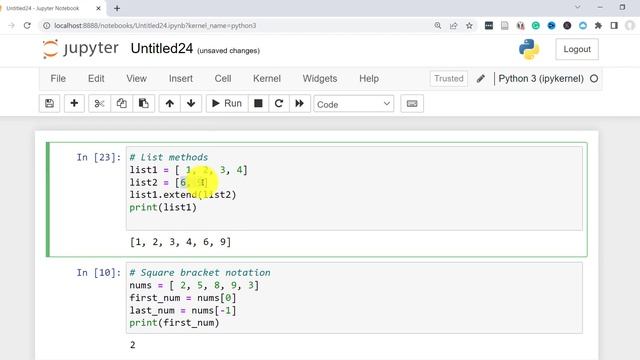Copy selected cells icon
The width and height of the screenshot is (640, 360).
coord(121,104)
